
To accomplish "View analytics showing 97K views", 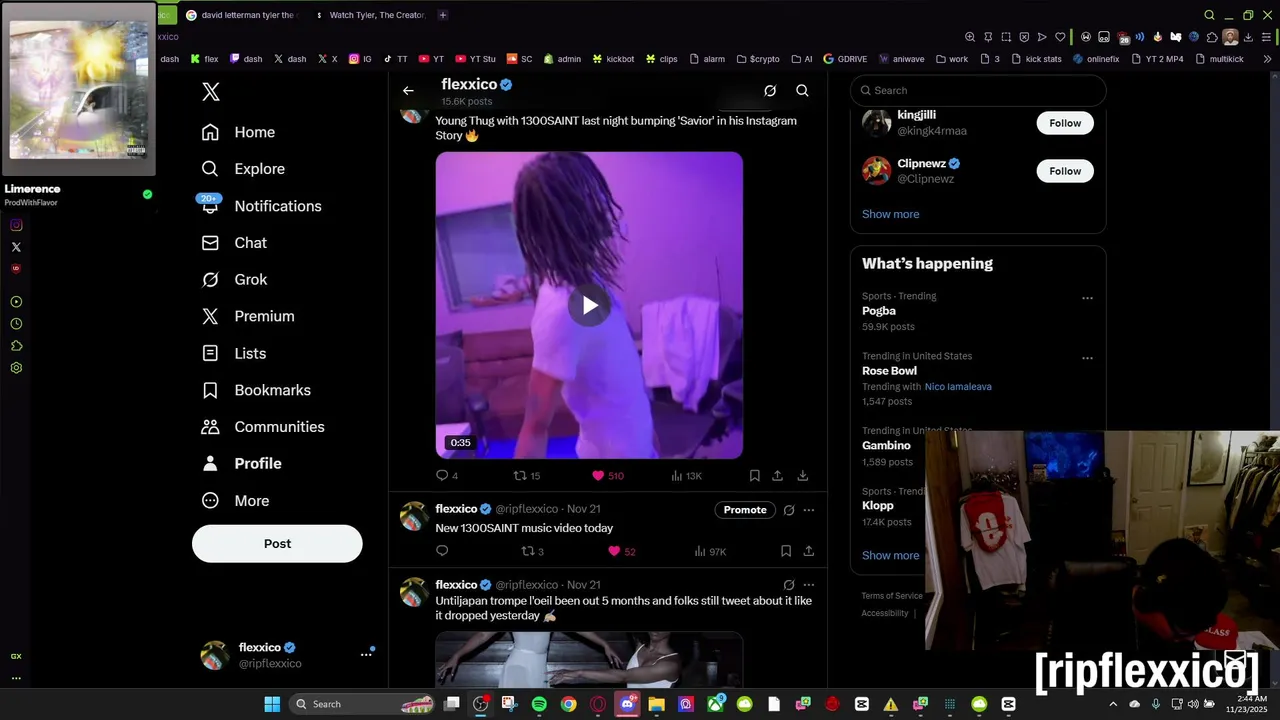I will (710, 551).
